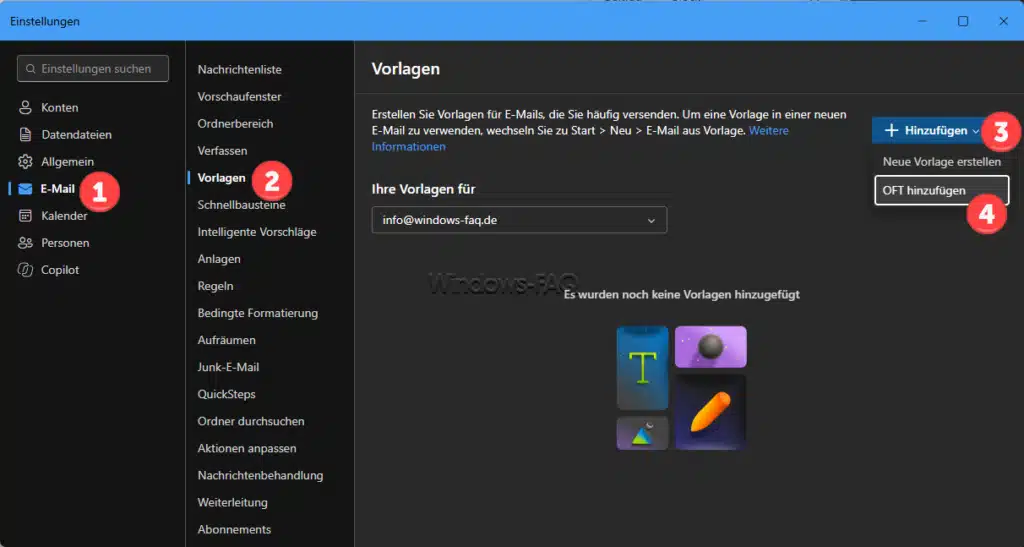Go to Schnellbausteine settings

point(241,205)
